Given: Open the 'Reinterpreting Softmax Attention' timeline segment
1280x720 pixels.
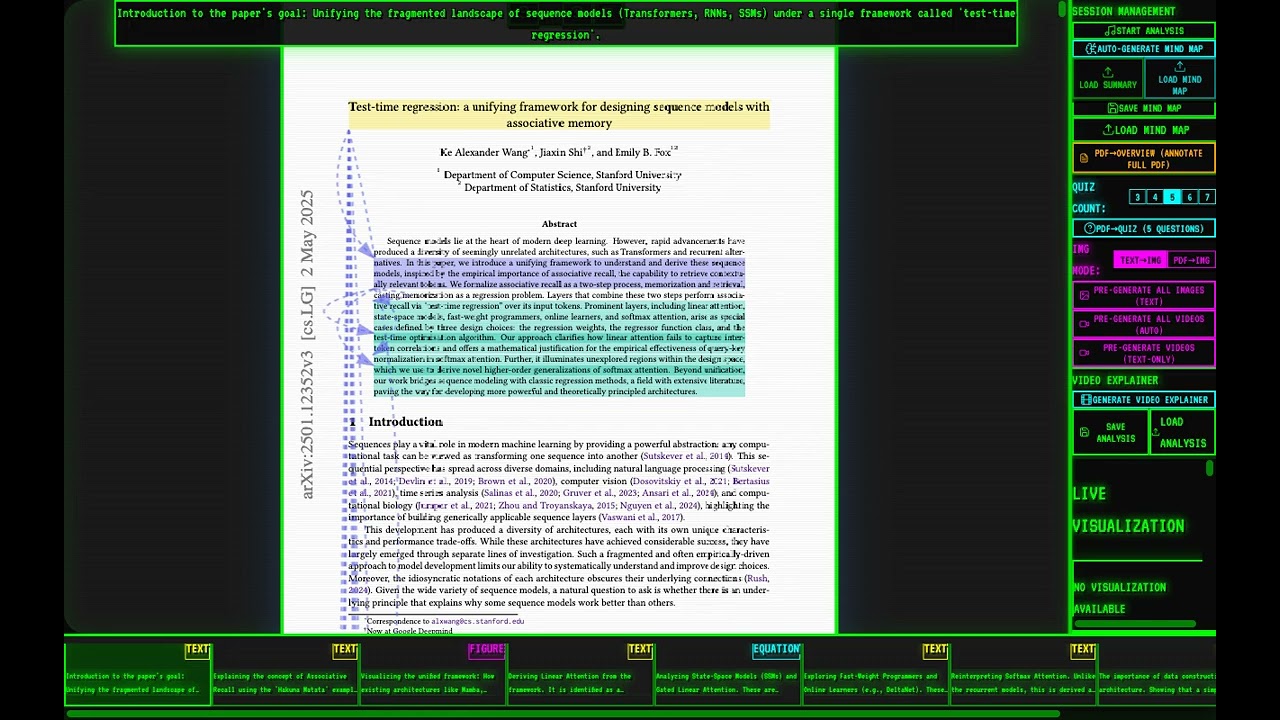Looking at the screenshot, I should [x=1023, y=673].
